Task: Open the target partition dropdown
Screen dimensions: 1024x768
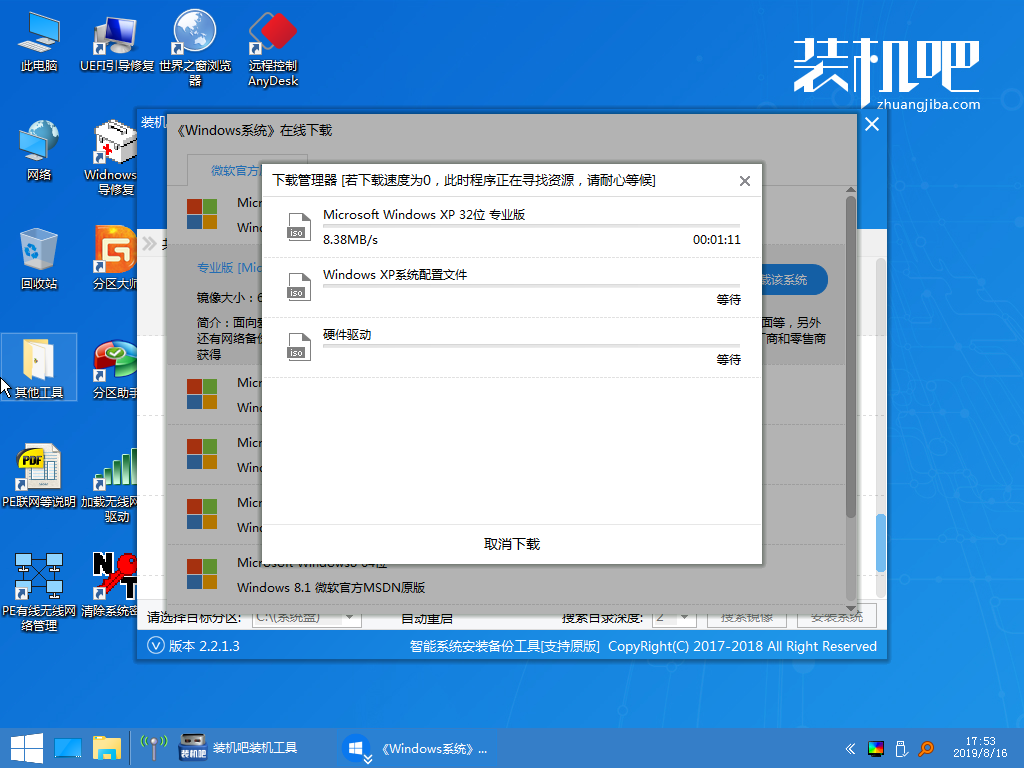Action: [x=306, y=617]
